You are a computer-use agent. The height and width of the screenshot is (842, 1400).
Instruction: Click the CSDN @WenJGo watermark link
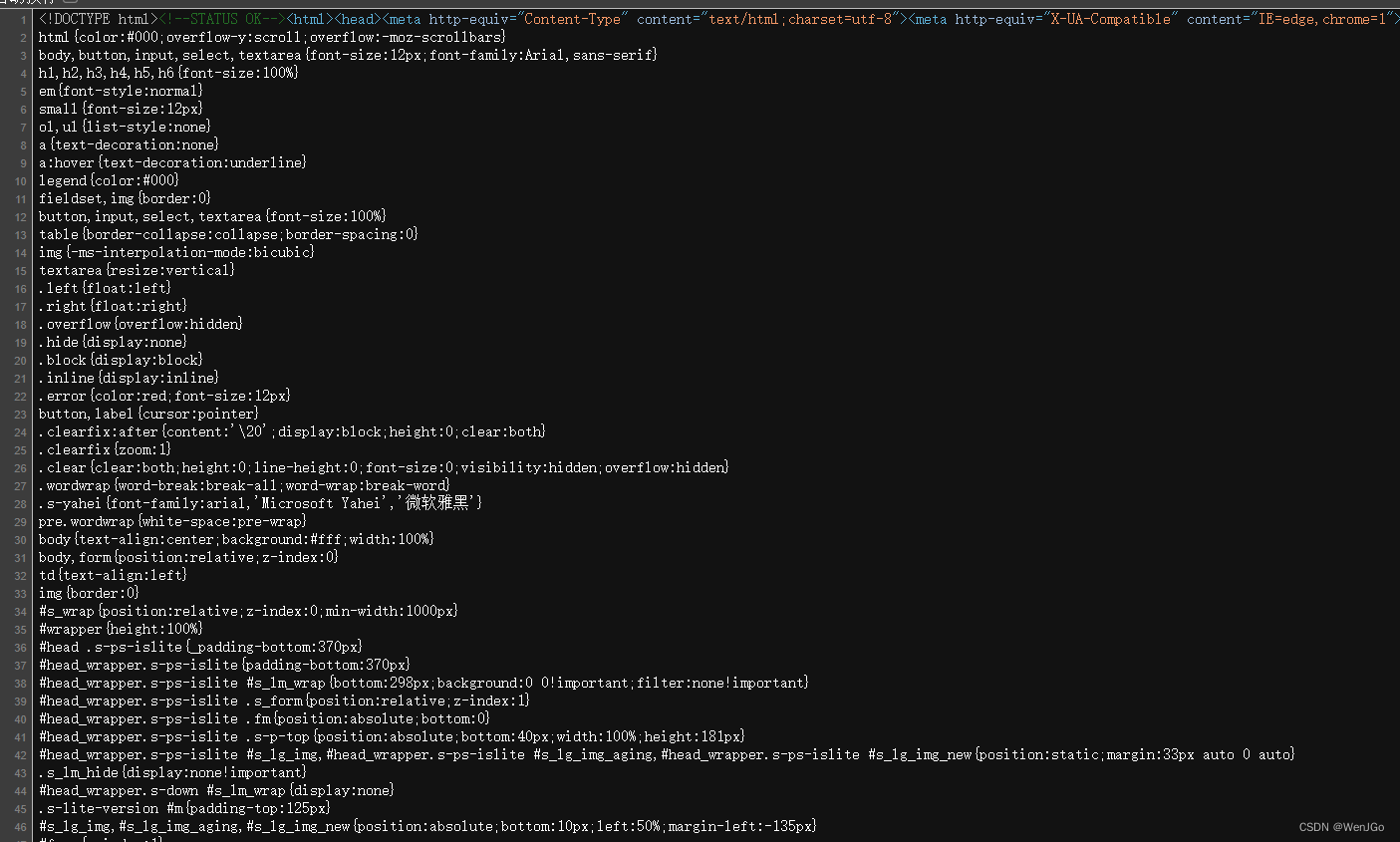click(1340, 827)
